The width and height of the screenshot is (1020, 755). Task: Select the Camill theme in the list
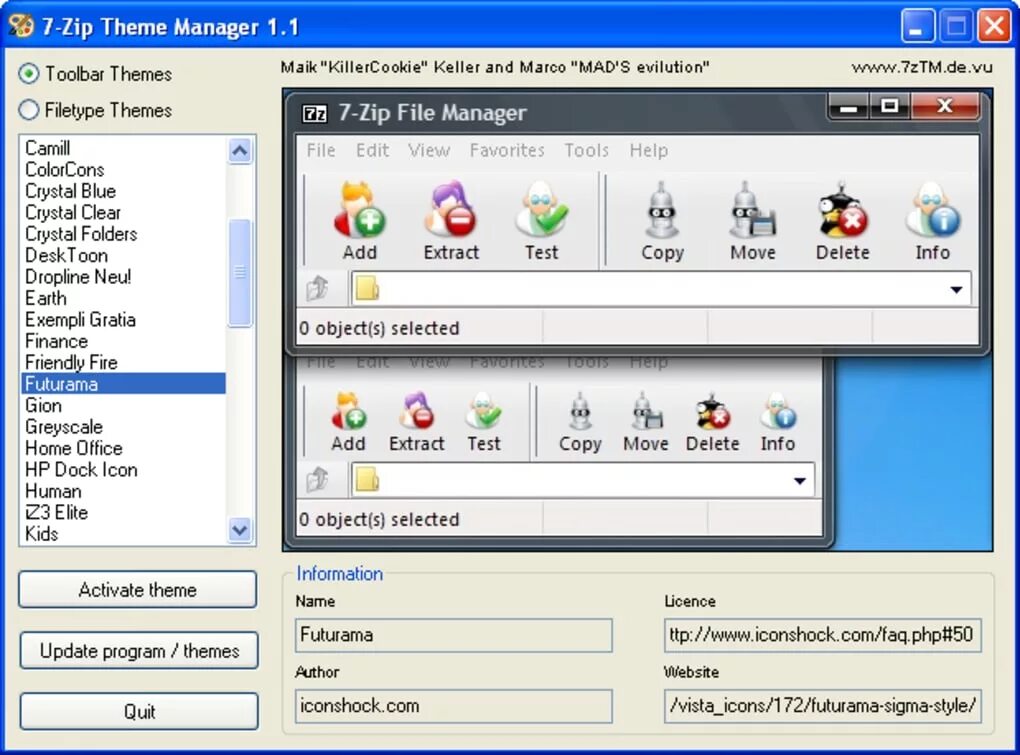(x=124, y=148)
